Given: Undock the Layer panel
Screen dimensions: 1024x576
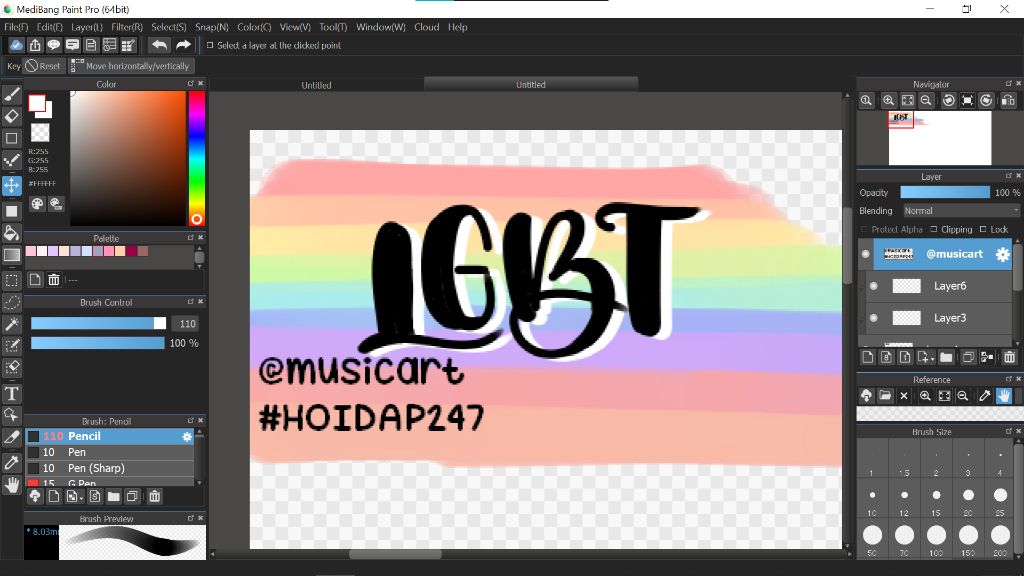Looking at the screenshot, I should click(1009, 176).
